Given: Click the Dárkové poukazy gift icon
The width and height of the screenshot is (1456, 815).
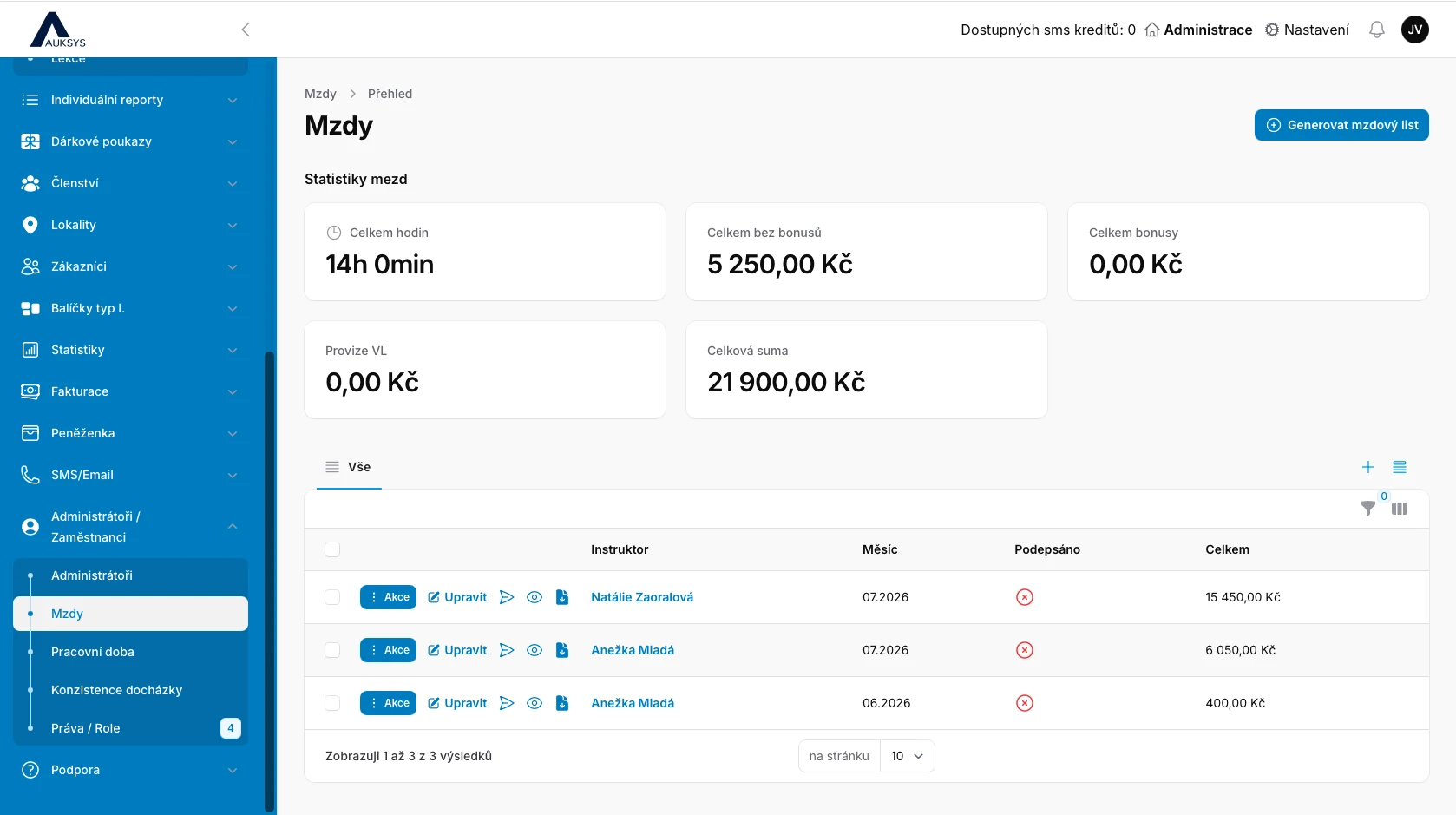Looking at the screenshot, I should [x=30, y=141].
